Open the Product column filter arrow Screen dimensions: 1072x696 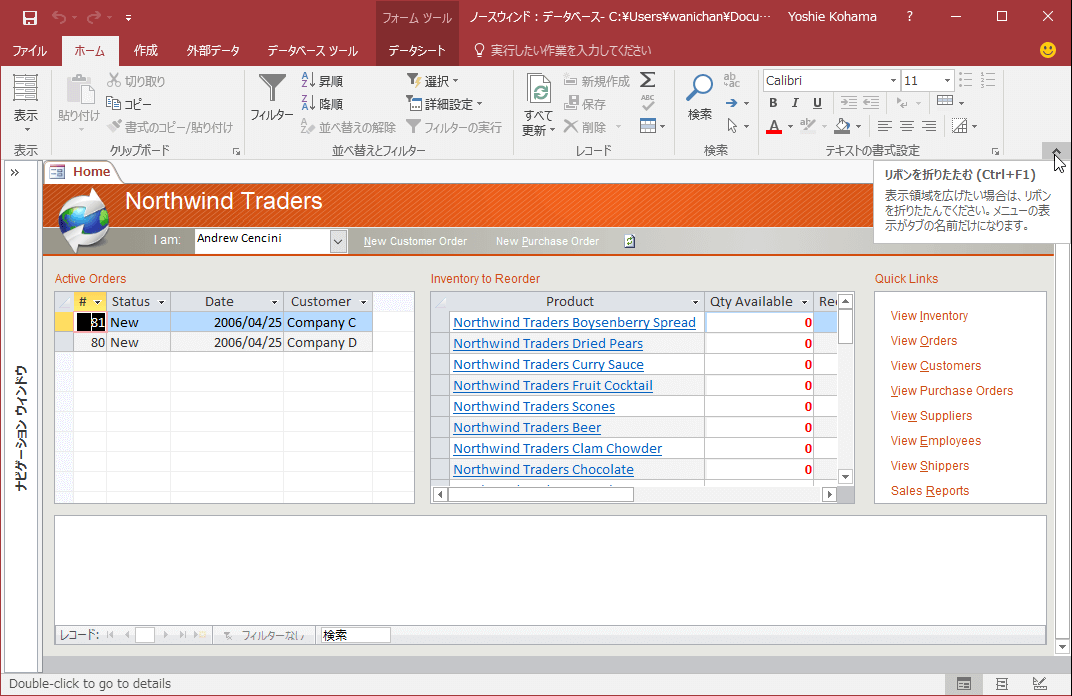point(695,302)
